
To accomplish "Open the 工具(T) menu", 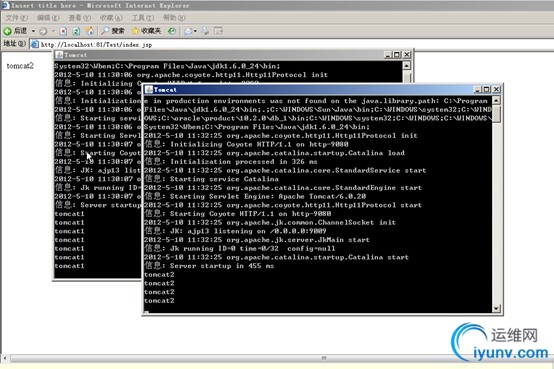I will [143, 18].
